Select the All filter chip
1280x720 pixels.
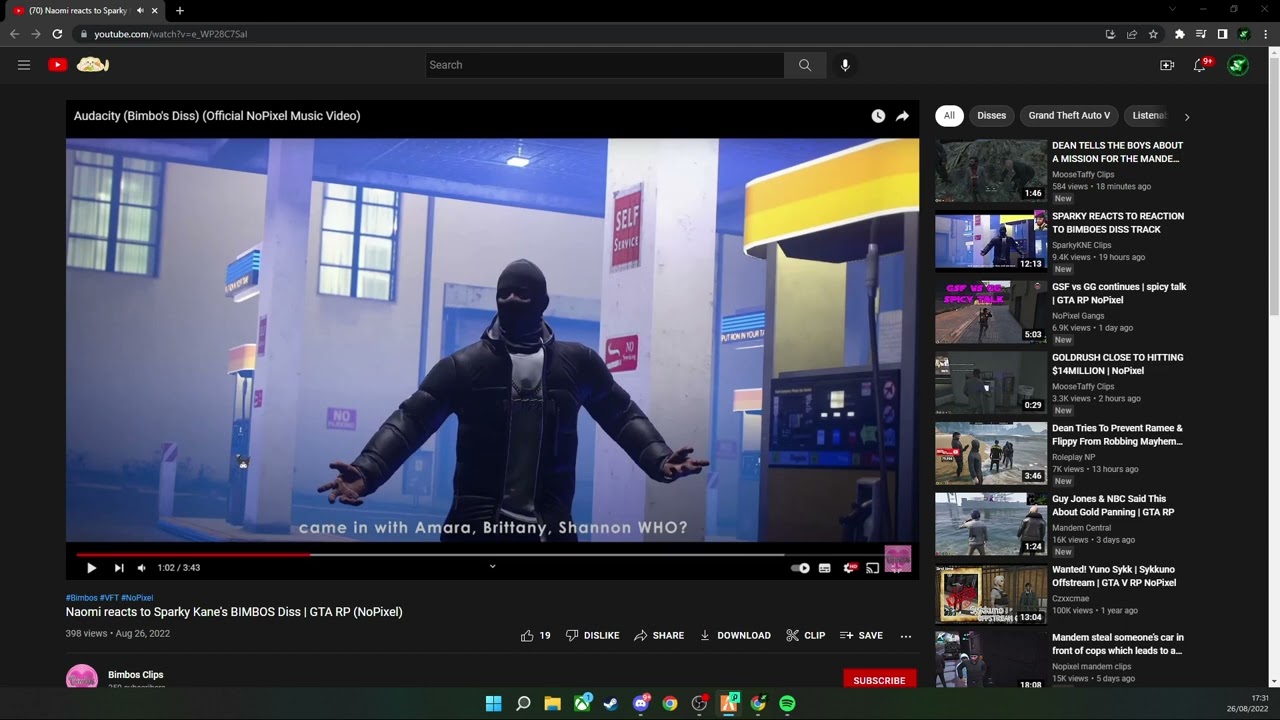949,116
